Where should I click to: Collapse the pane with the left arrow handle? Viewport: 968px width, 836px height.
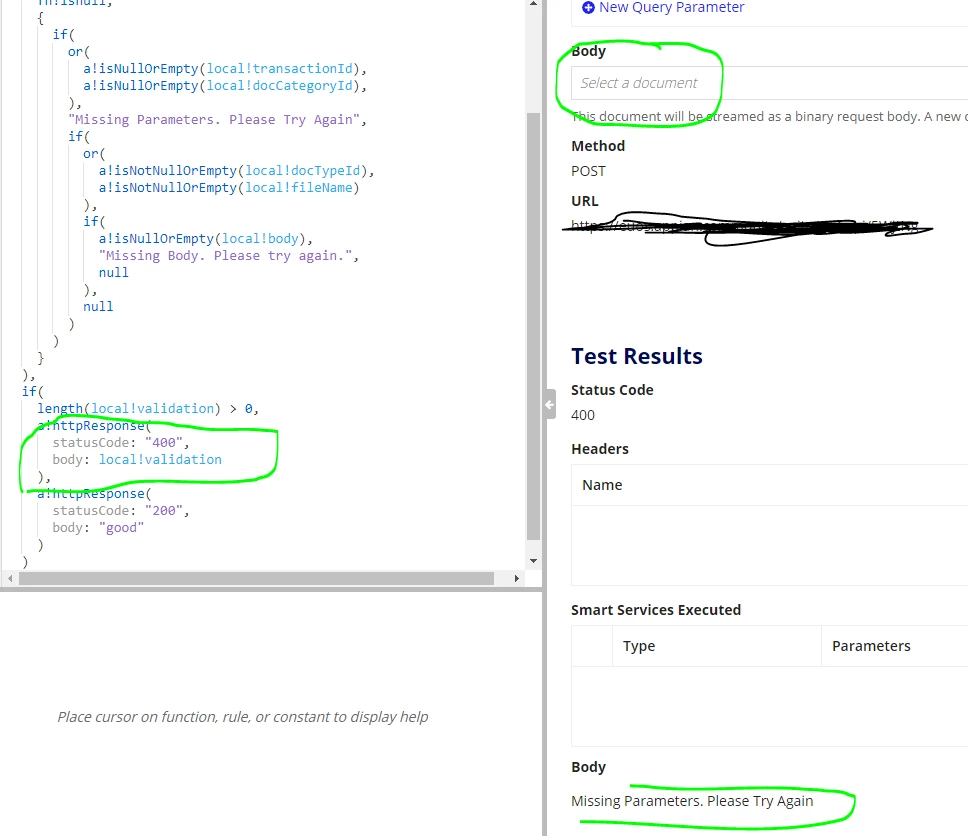point(549,405)
